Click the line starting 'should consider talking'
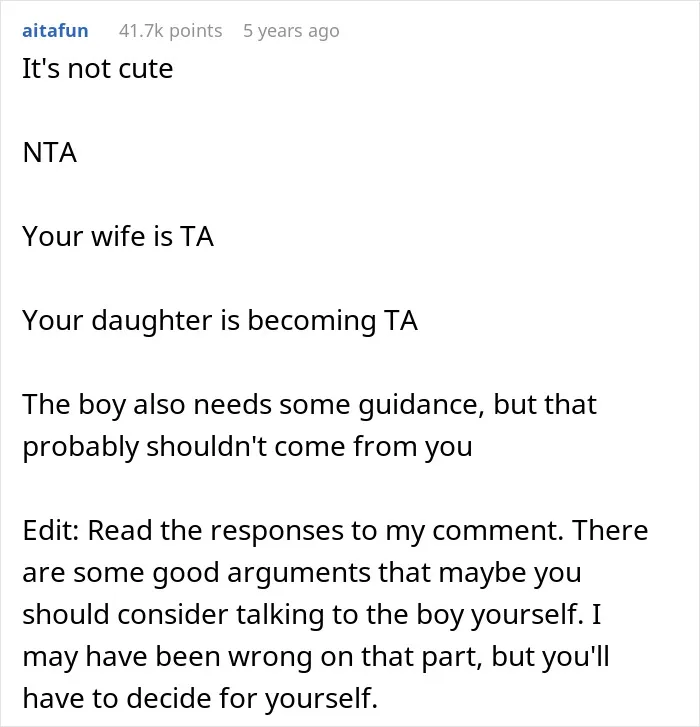The image size is (700, 727). 312,615
